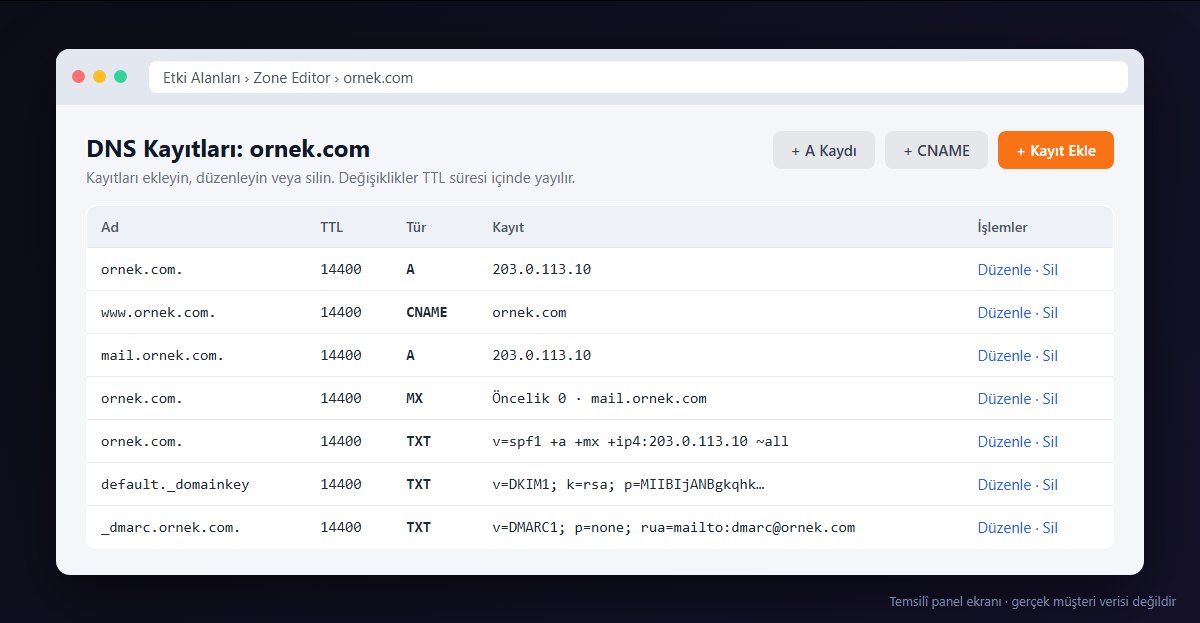Click the "+ A Kaydı" button

[824, 150]
